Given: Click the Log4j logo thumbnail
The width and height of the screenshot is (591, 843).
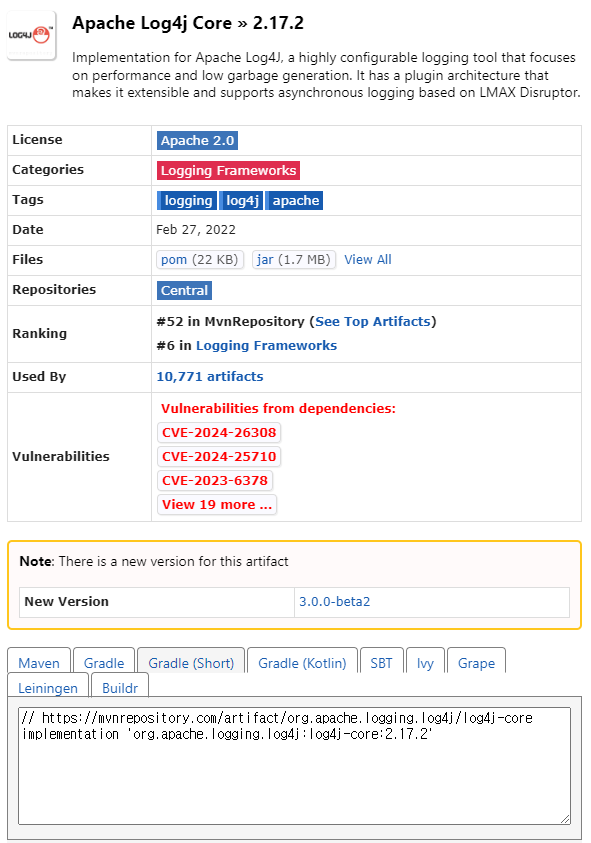Looking at the screenshot, I should click(x=31, y=35).
